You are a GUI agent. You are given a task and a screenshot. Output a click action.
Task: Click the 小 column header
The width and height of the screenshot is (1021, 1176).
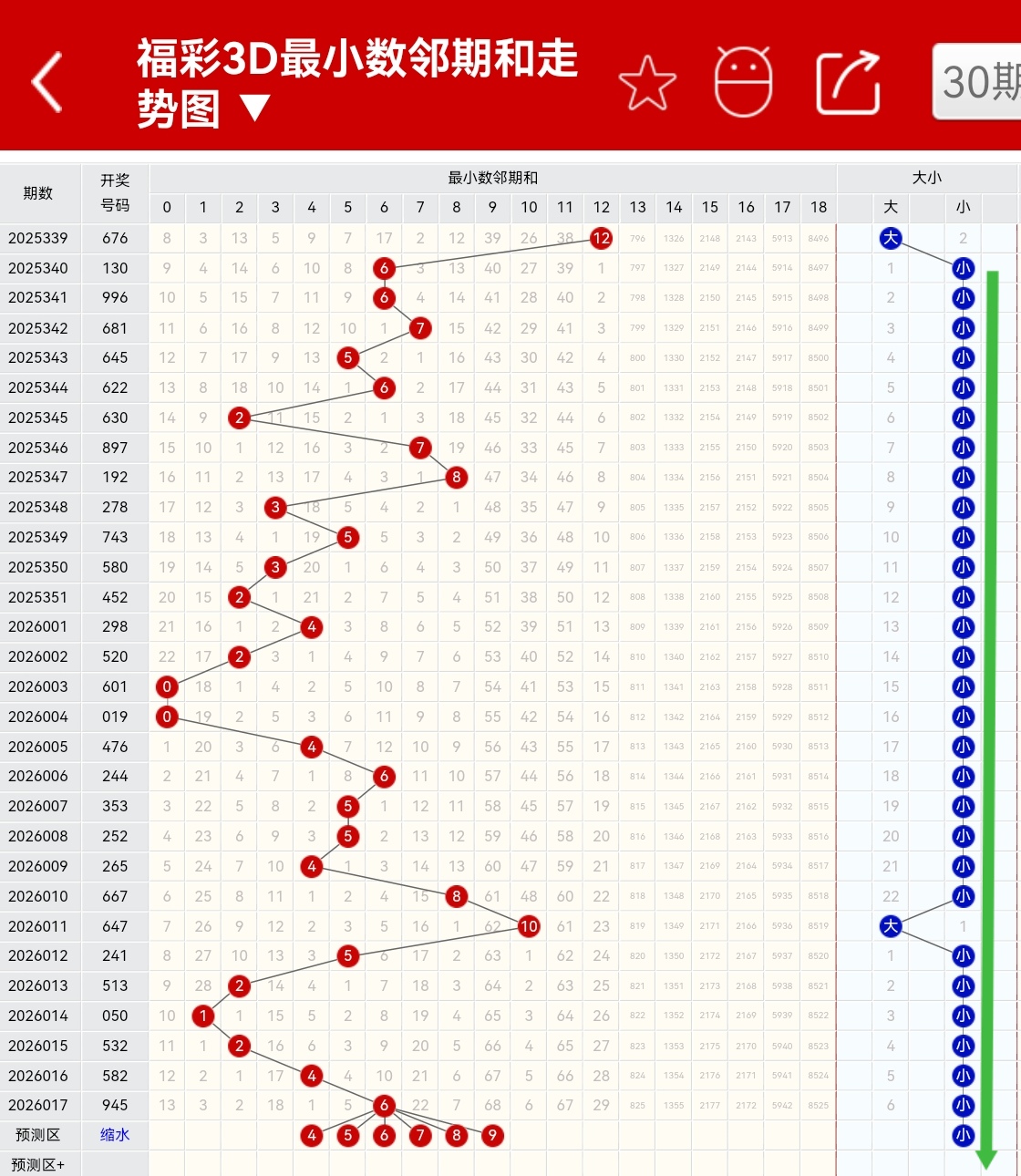pyautogui.click(x=964, y=207)
